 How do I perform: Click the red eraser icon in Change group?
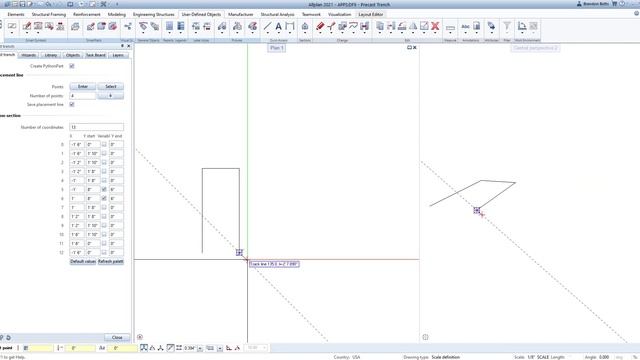coord(320,26)
